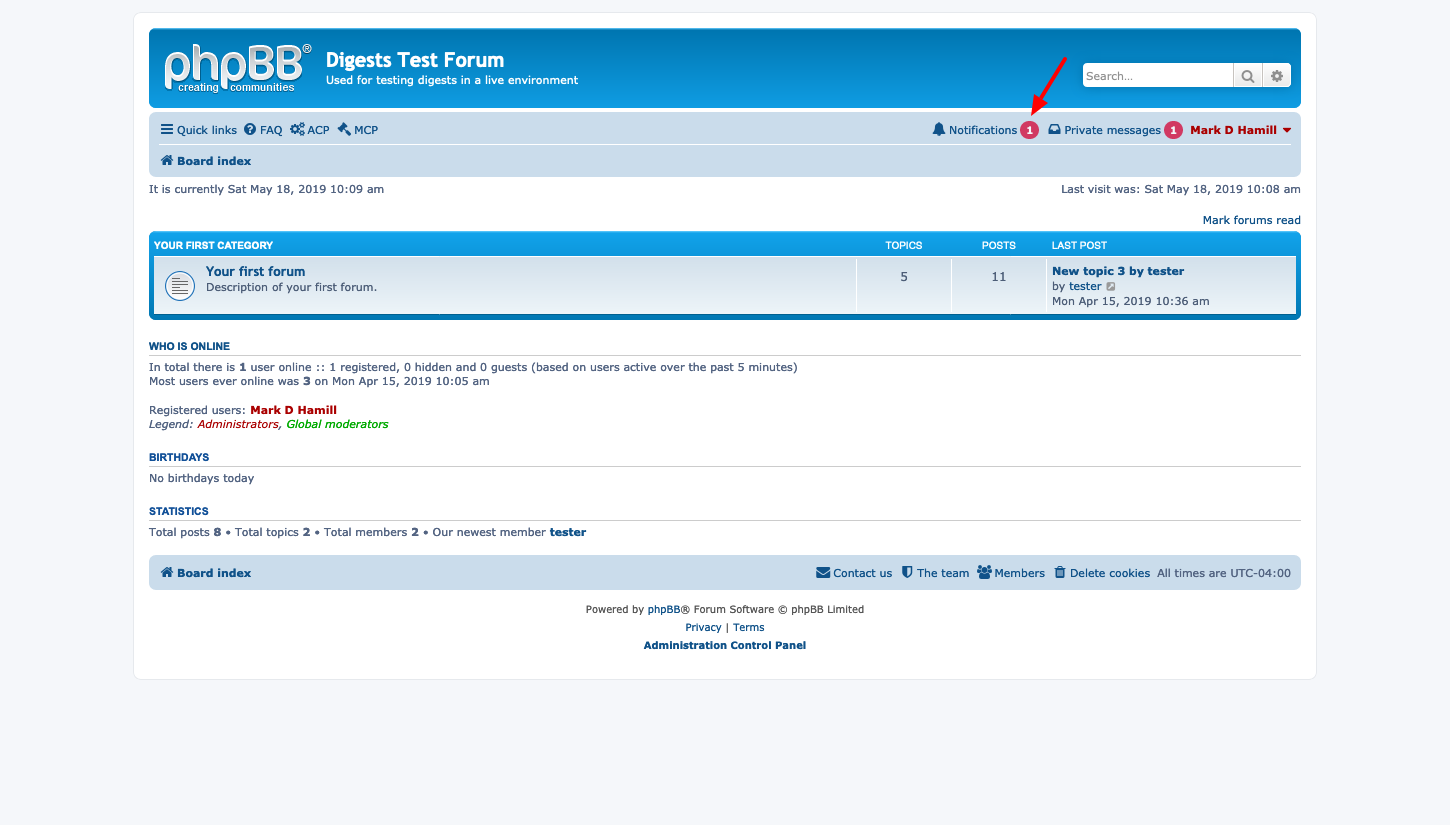Viewport: 1450px width, 825px height.
Task: Expand the Quick links menu
Action: (x=199, y=130)
